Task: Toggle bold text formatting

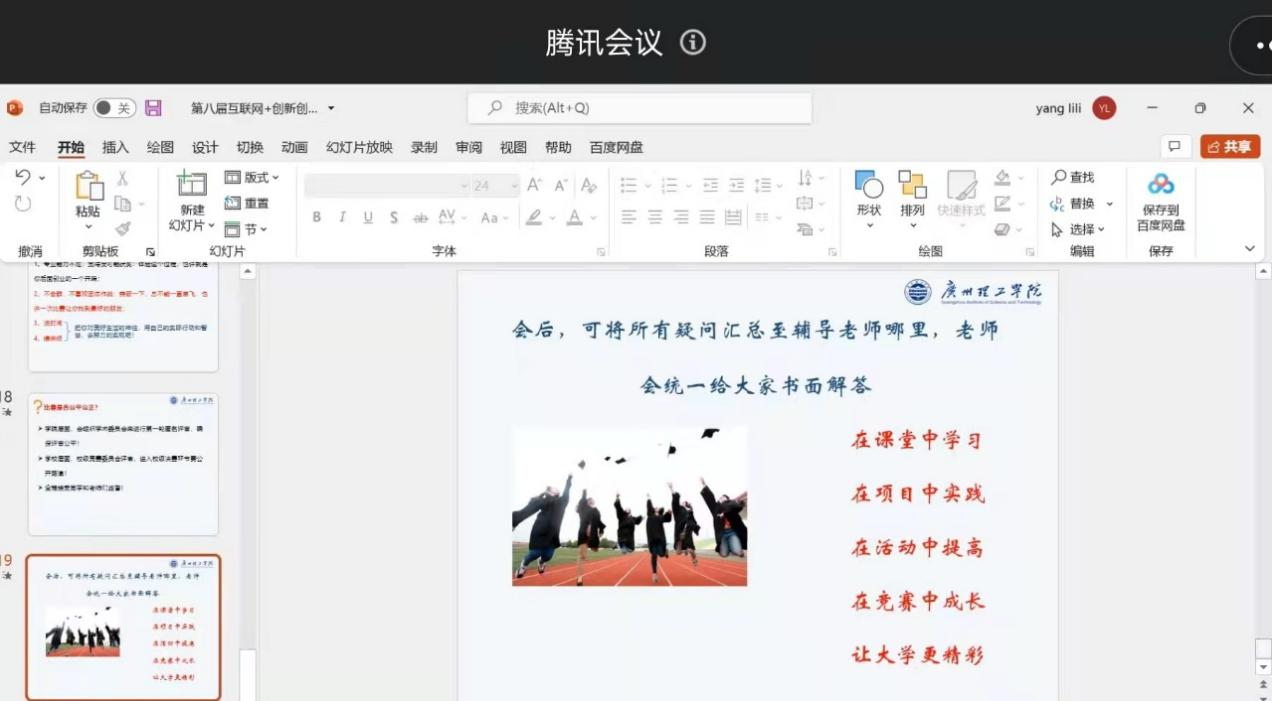Action: tap(316, 217)
